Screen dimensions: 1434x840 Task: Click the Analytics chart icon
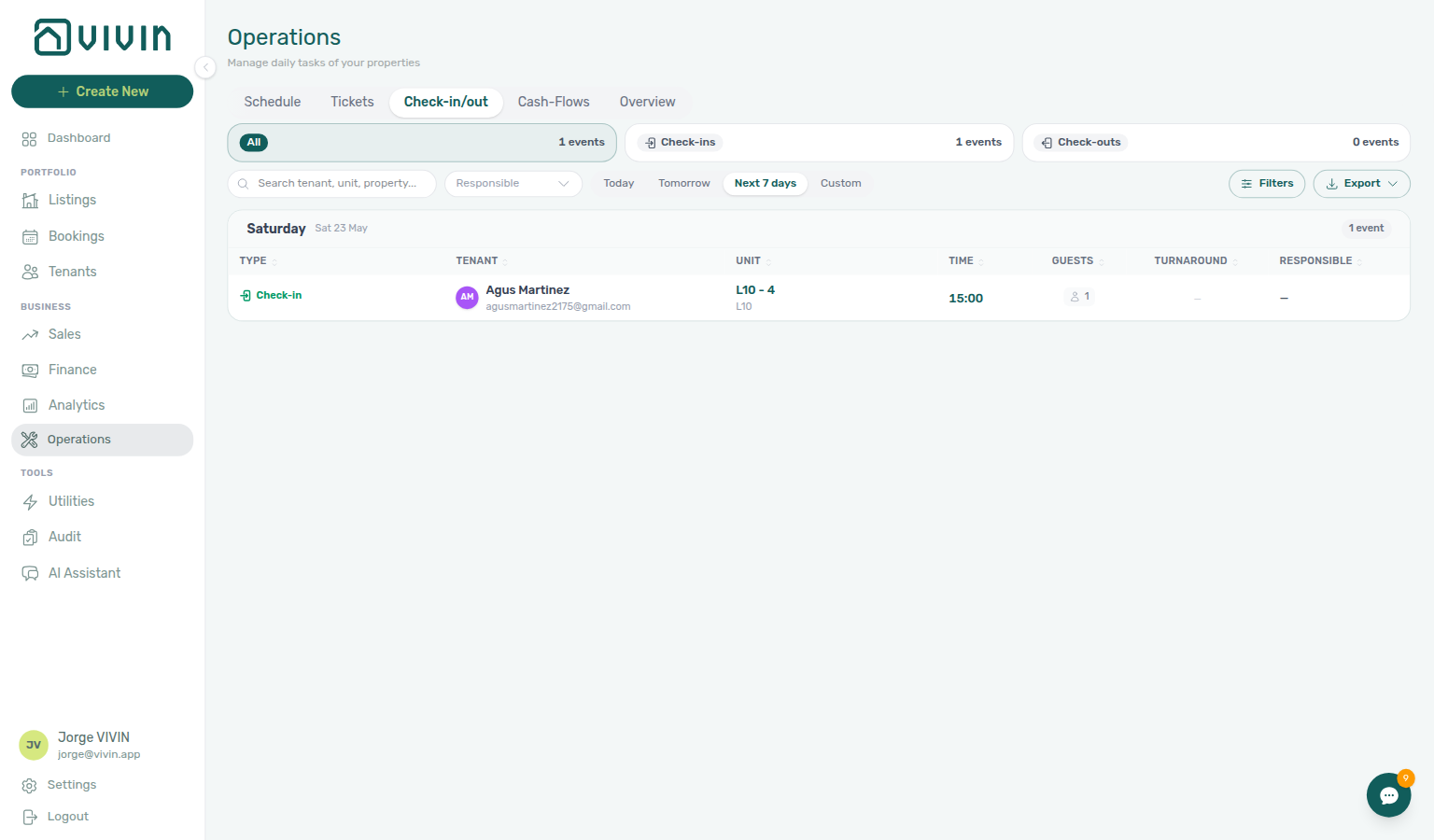pos(30,406)
